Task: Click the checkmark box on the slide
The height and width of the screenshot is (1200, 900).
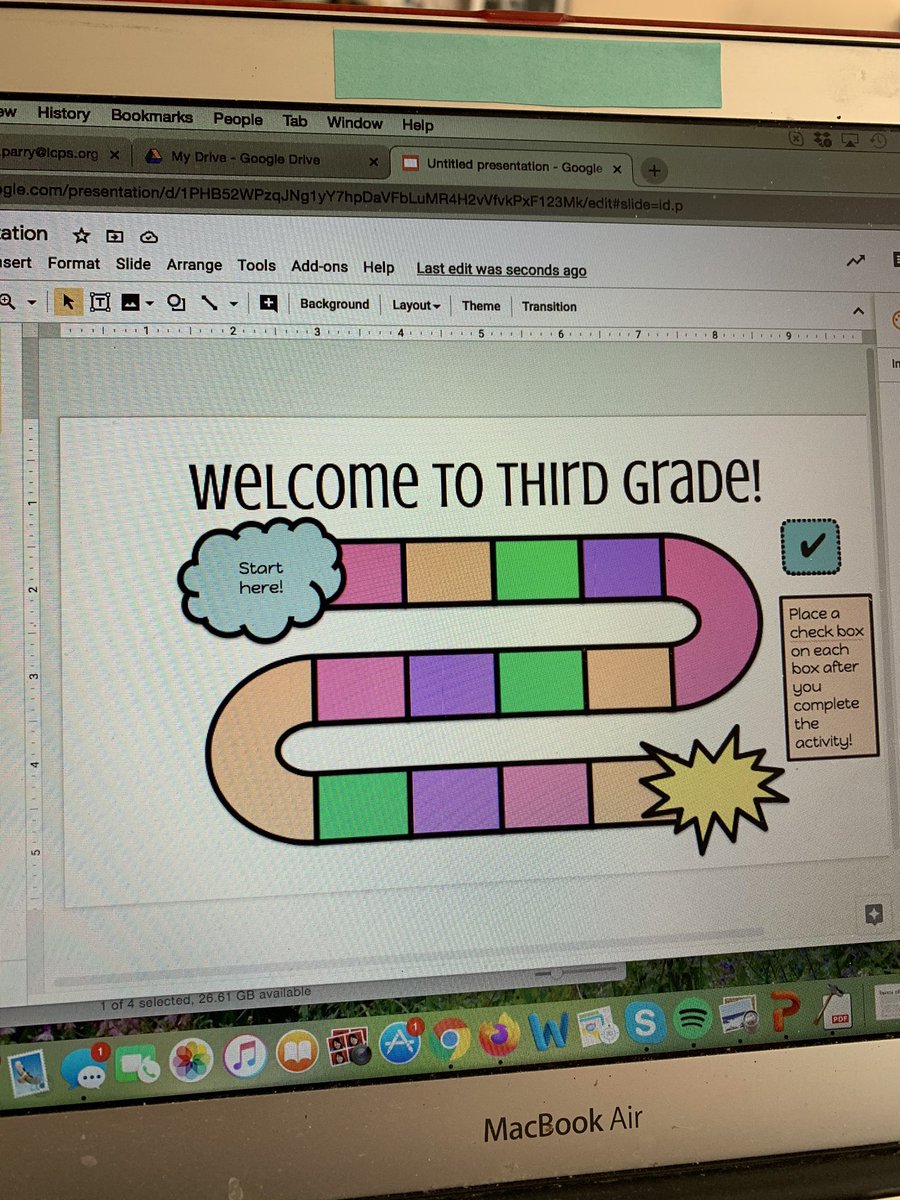Action: click(x=811, y=547)
